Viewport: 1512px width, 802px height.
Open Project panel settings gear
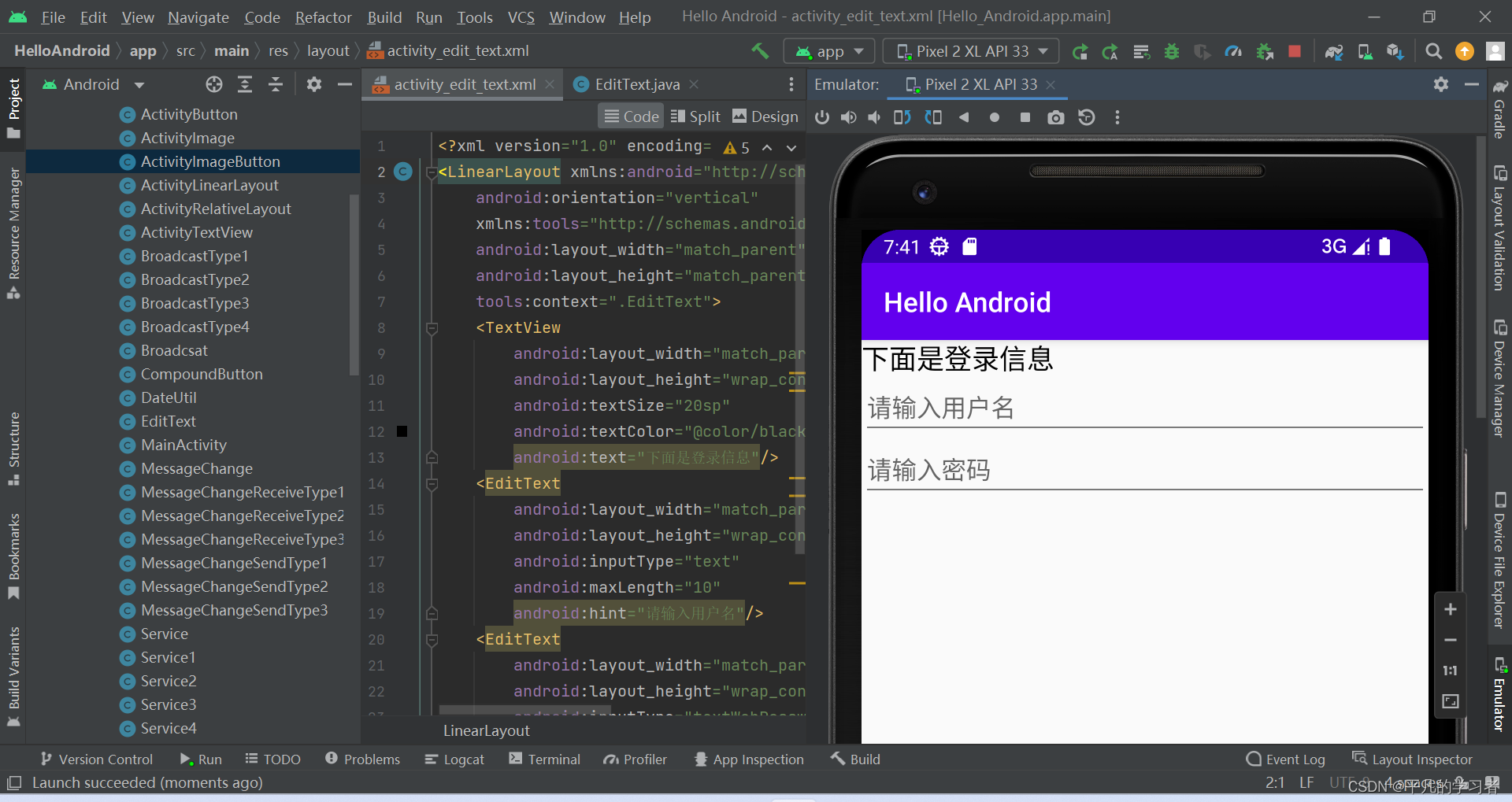click(x=314, y=84)
